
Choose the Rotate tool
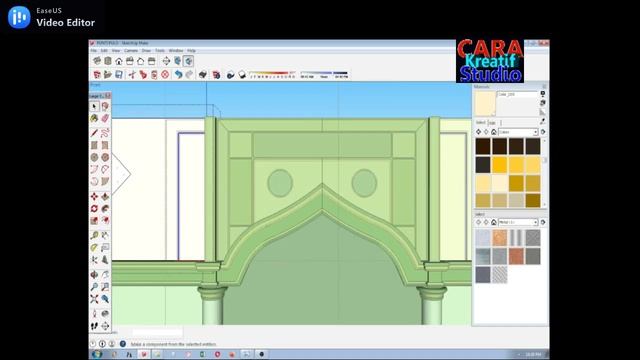94,209
